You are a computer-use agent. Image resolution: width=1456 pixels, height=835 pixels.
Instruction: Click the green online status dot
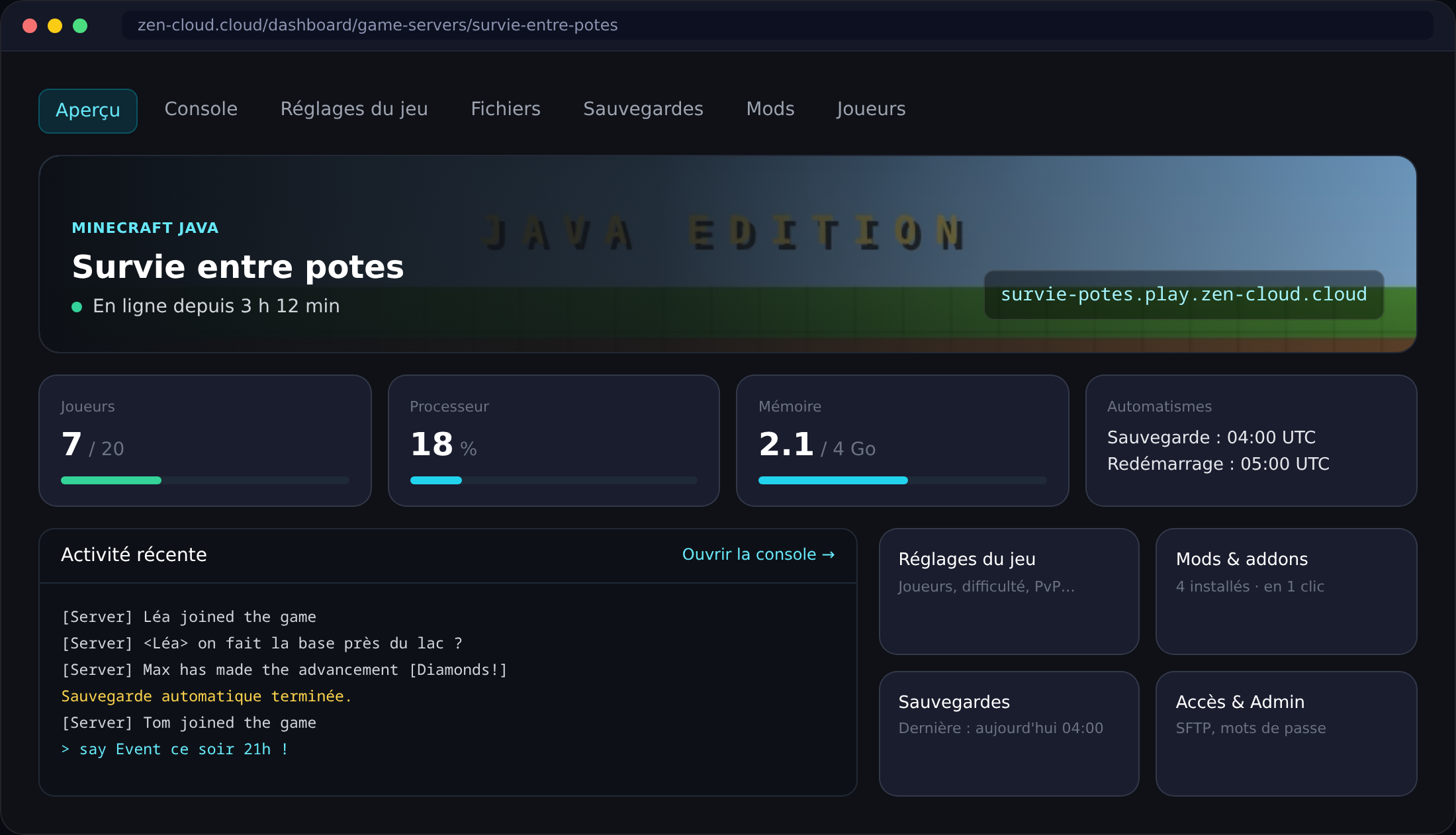(x=77, y=307)
